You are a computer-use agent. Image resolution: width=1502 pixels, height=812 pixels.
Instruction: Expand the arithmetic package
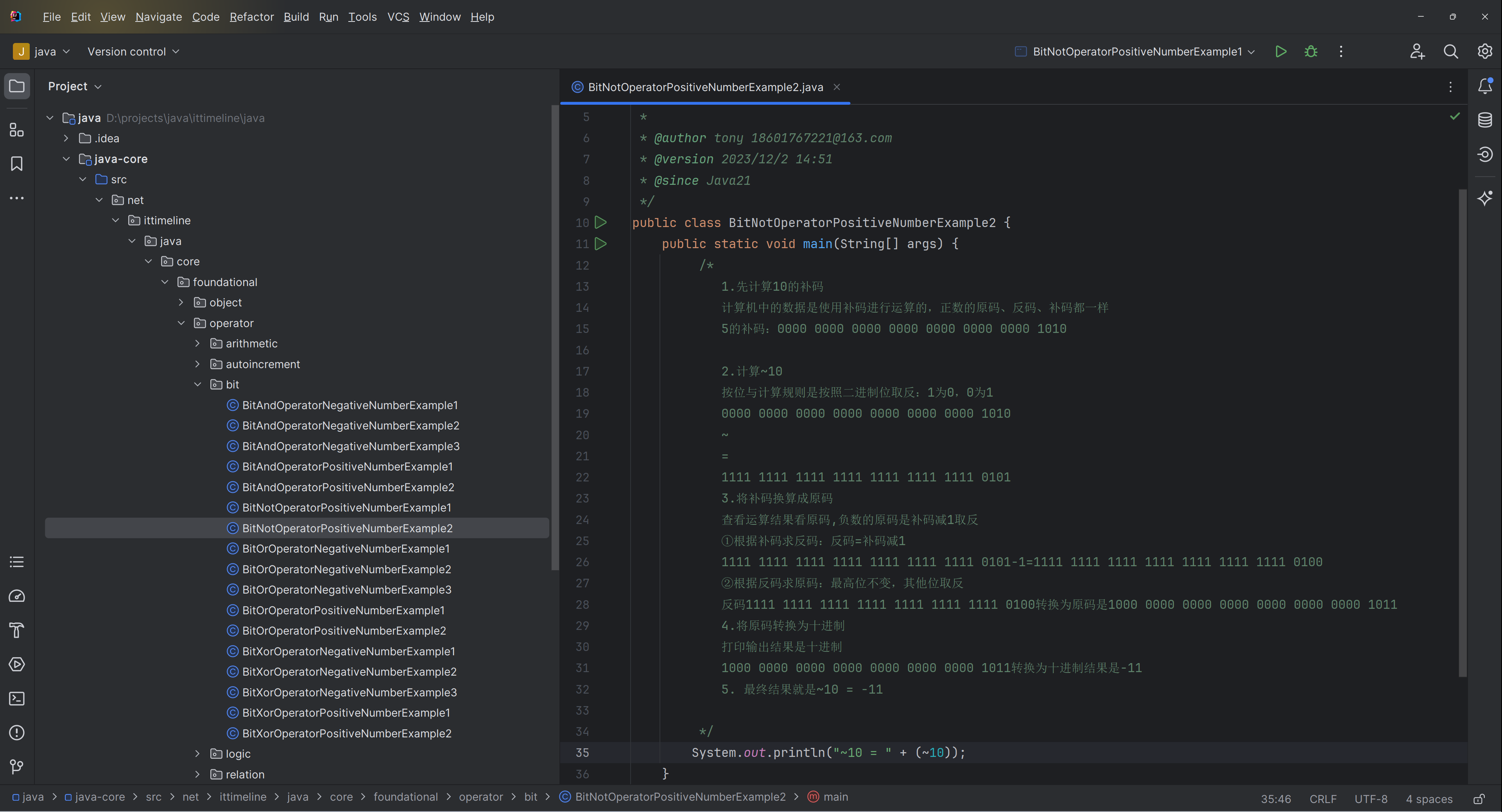click(x=197, y=343)
